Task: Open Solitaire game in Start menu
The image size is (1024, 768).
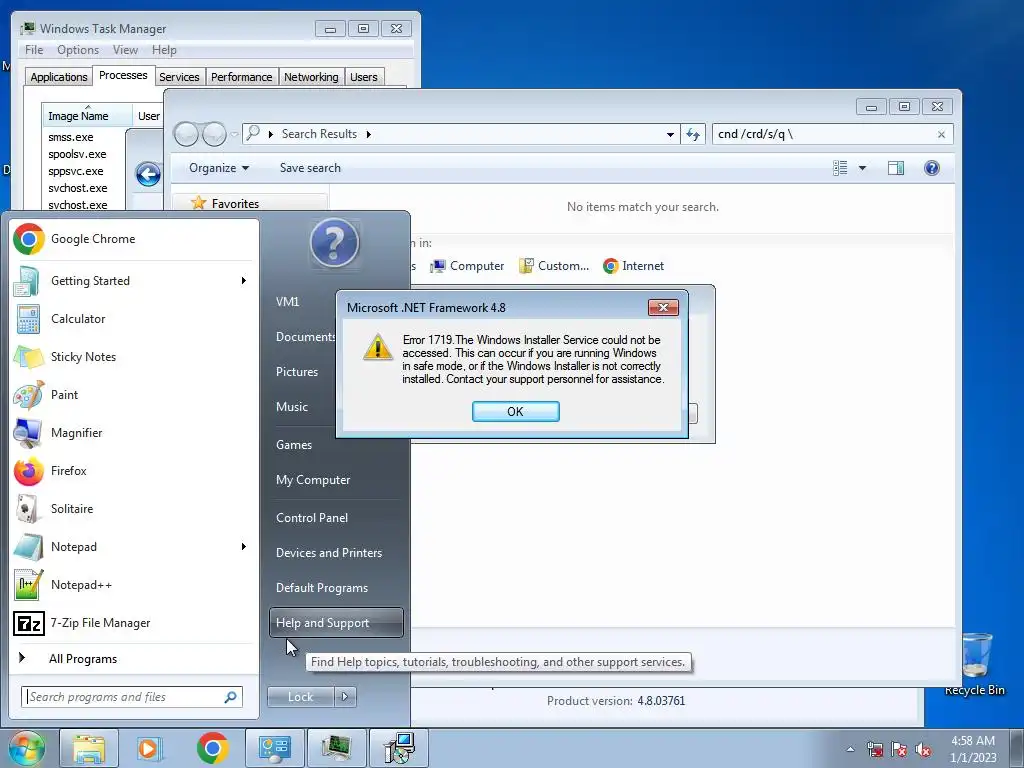Action: point(134,509)
